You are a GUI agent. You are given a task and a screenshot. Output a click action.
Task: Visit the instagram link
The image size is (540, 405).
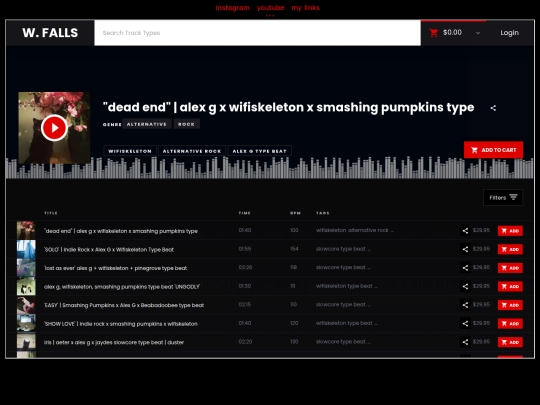[x=232, y=8]
